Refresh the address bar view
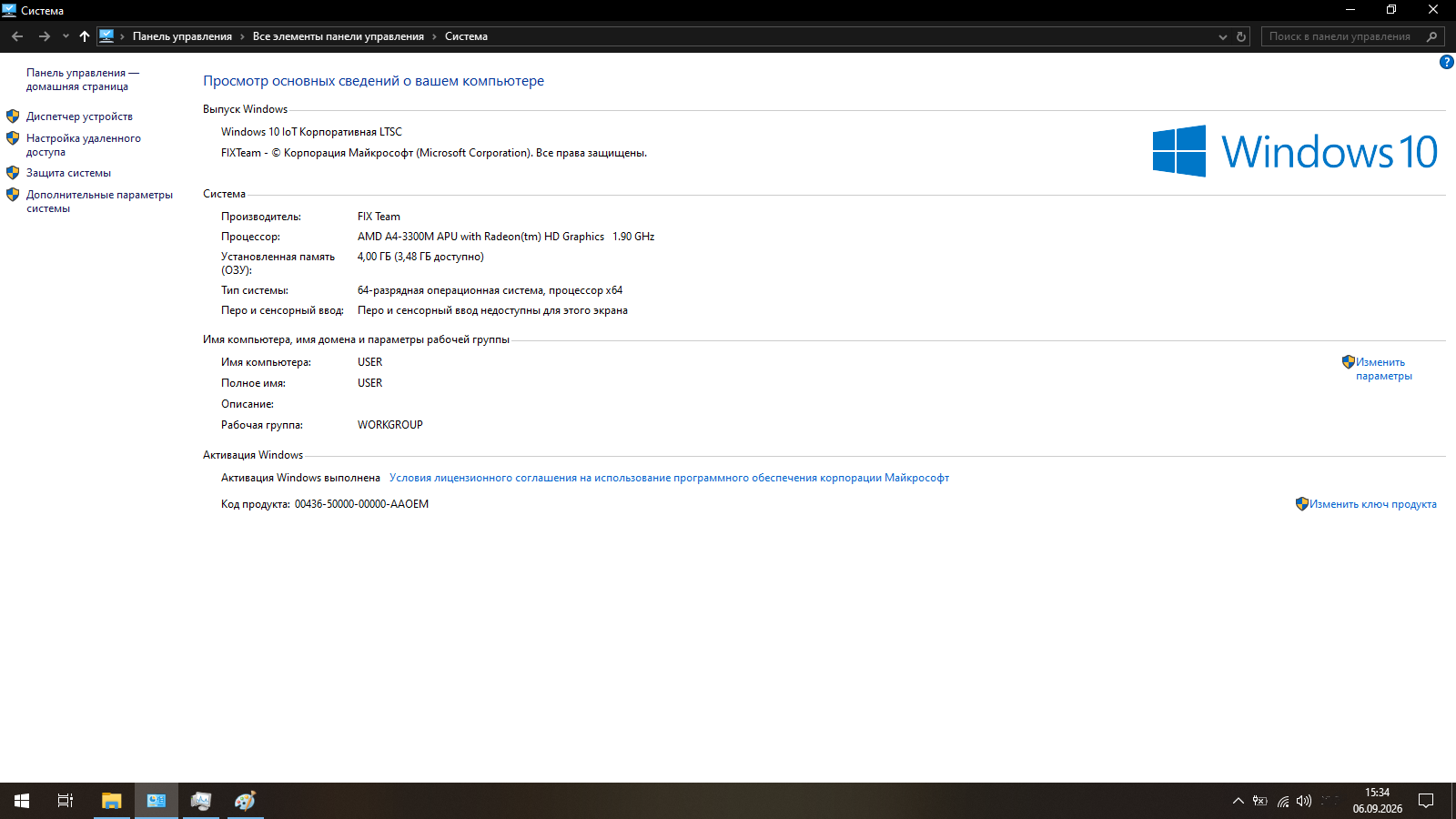The height and width of the screenshot is (819, 1456). pyautogui.click(x=1241, y=36)
